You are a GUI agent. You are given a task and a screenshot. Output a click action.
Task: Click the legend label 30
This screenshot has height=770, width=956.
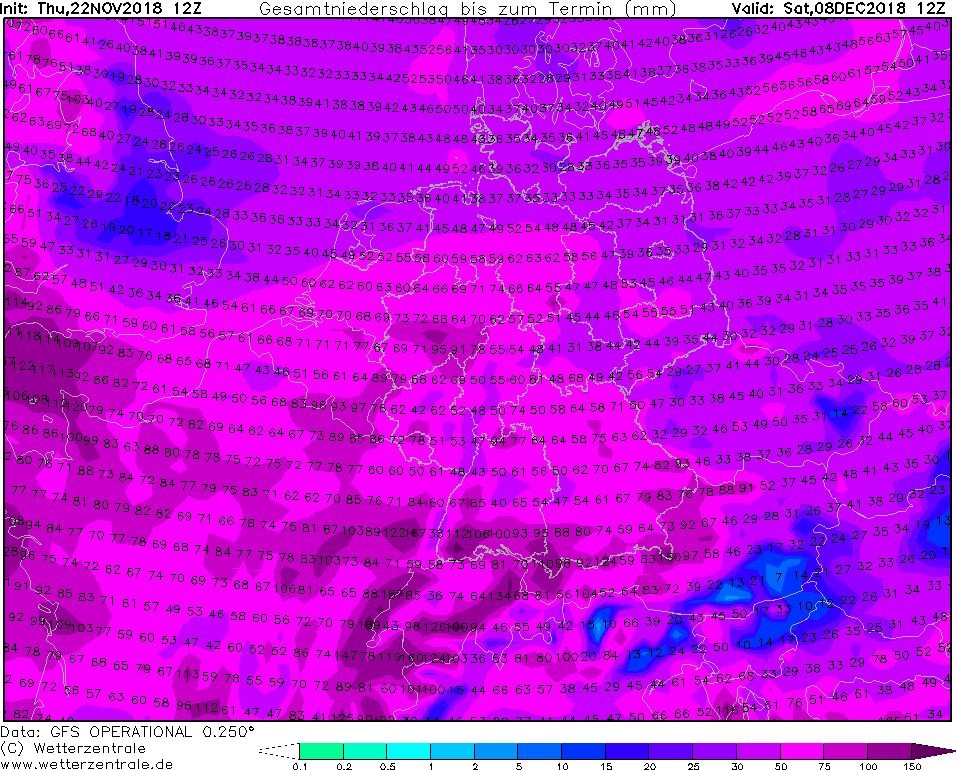735,765
